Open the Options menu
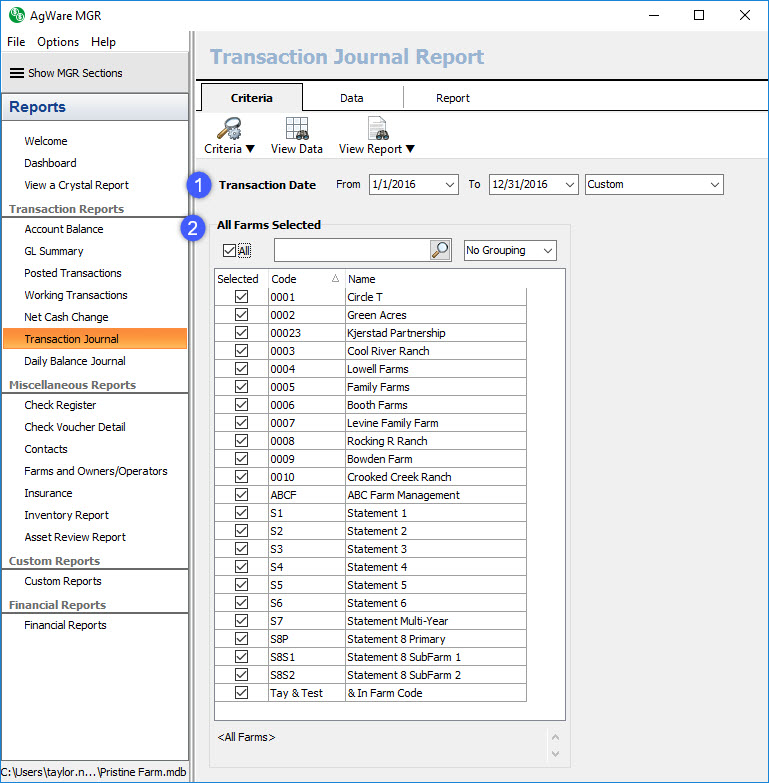The width and height of the screenshot is (769, 783). pyautogui.click(x=58, y=42)
